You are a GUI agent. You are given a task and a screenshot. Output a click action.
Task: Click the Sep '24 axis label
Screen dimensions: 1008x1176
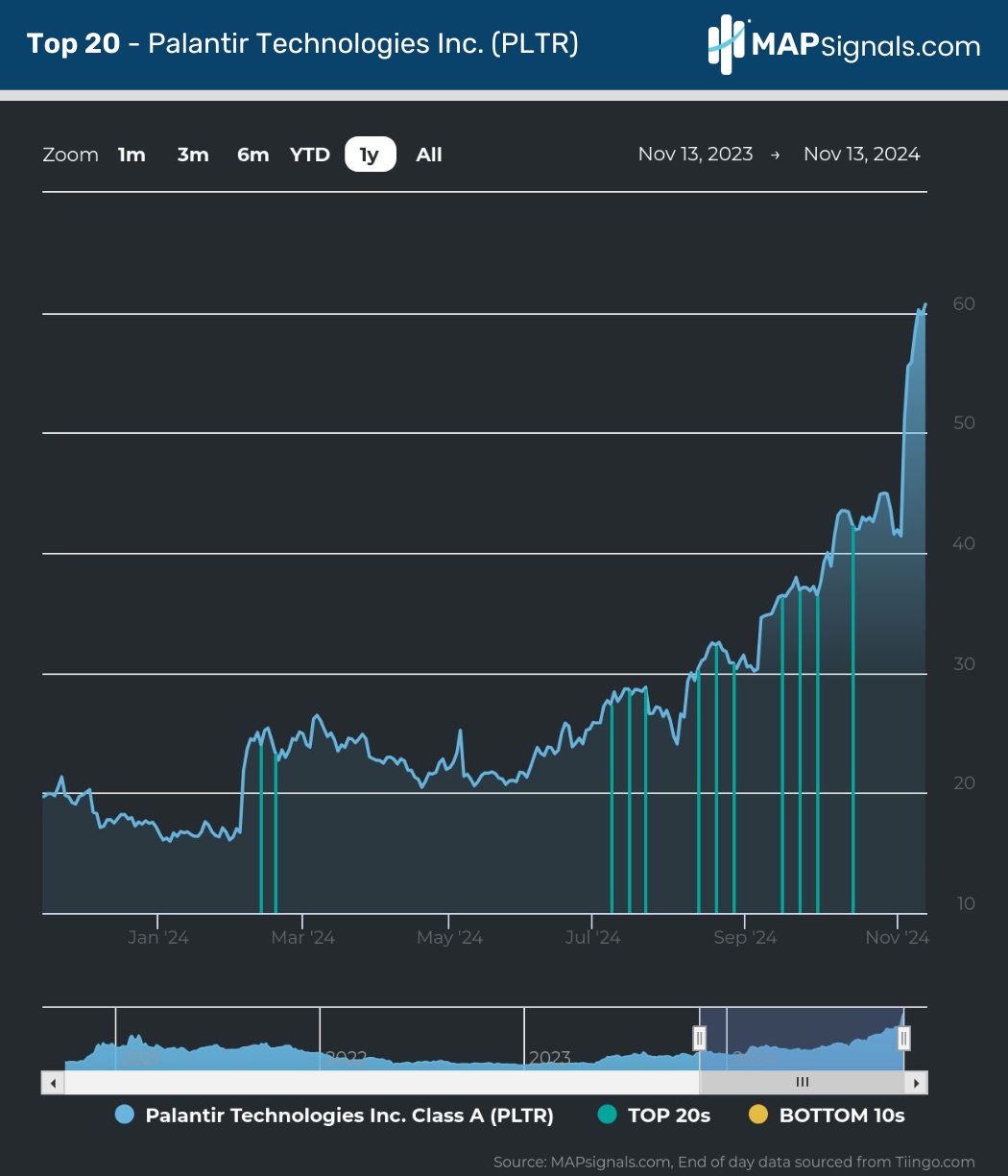(745, 938)
